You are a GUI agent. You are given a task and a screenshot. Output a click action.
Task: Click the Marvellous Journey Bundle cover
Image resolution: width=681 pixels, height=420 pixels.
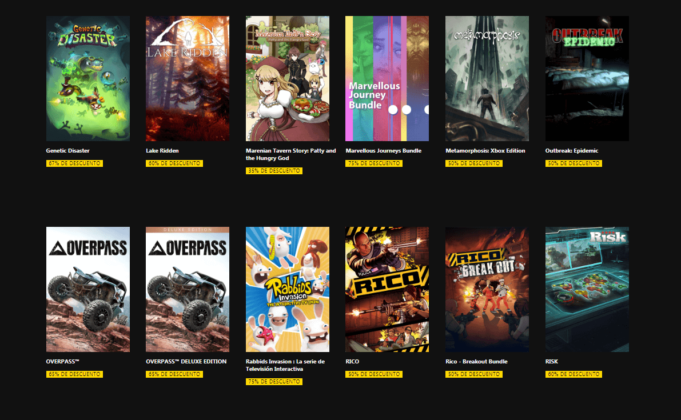387,79
